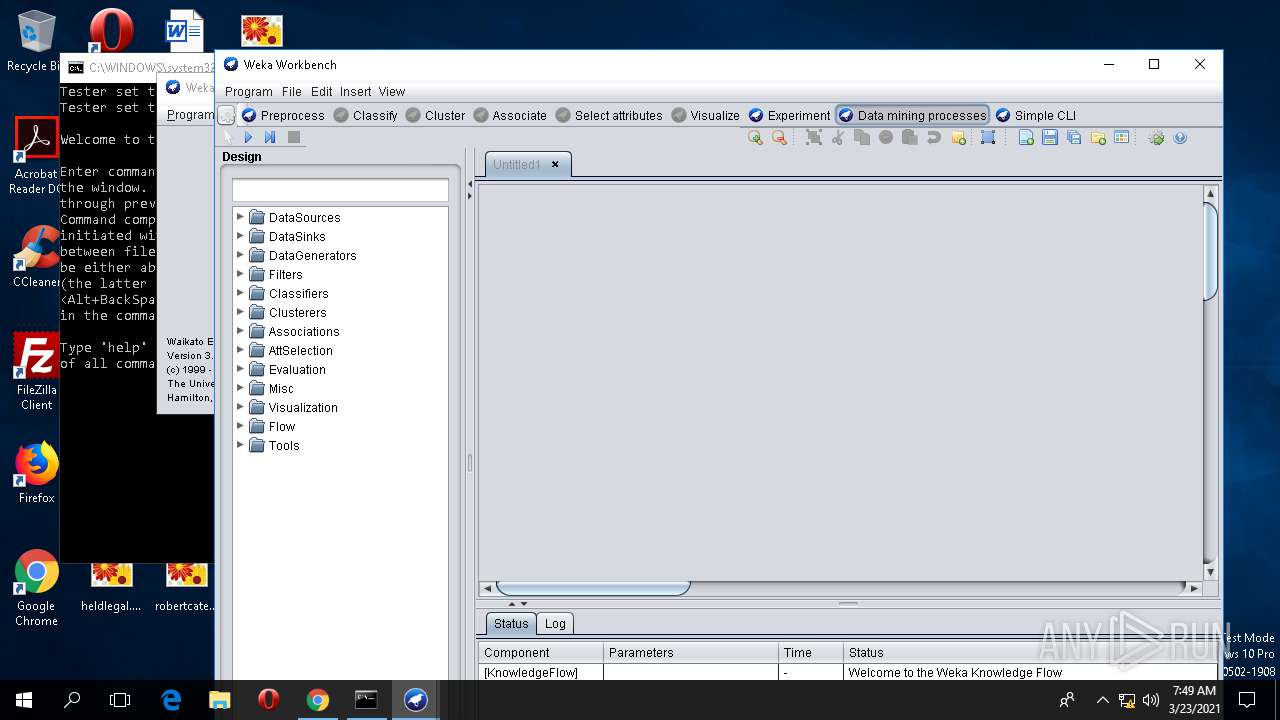Viewport: 1280px width, 720px height.
Task: Open flow settings puzzle-gear icon
Action: 1156,138
